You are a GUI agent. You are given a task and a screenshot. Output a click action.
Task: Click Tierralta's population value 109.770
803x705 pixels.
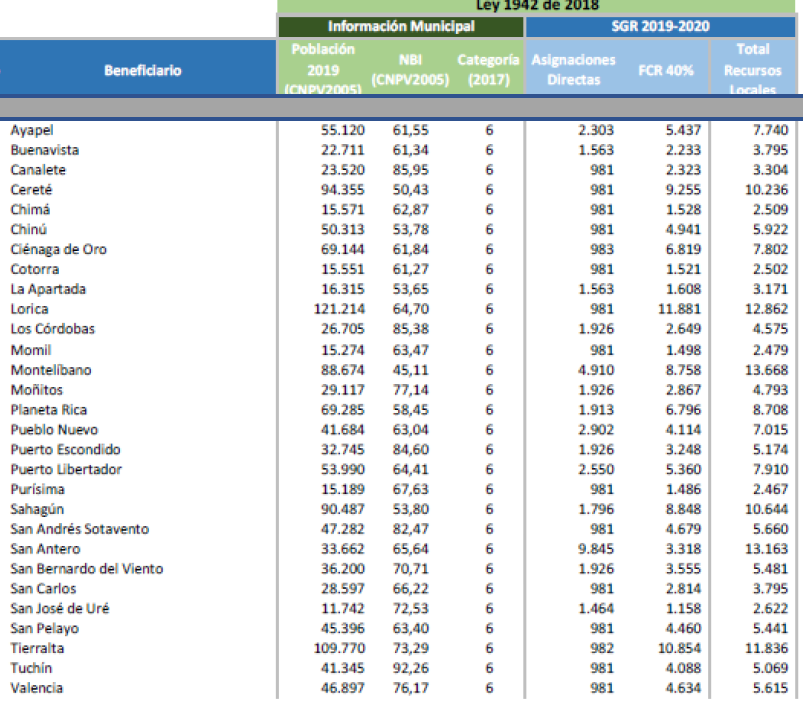point(339,648)
